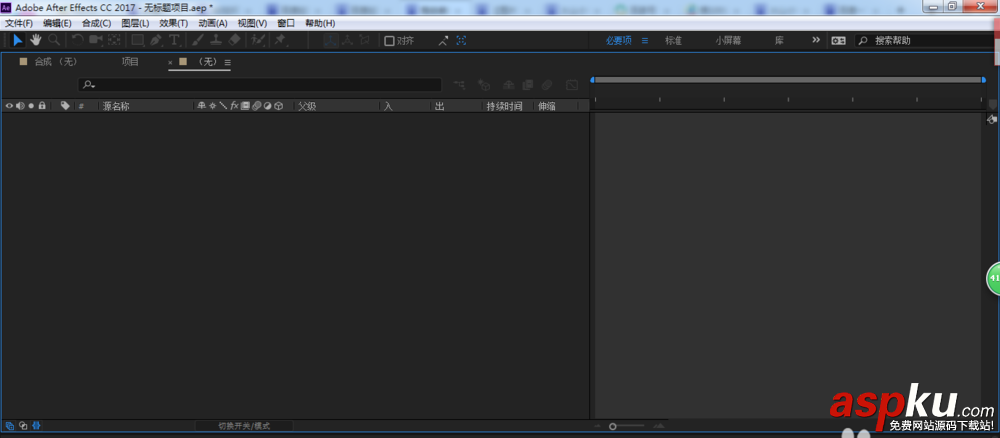1000x438 pixels.
Task: Open the Graph Editor icon
Action: [572, 84]
